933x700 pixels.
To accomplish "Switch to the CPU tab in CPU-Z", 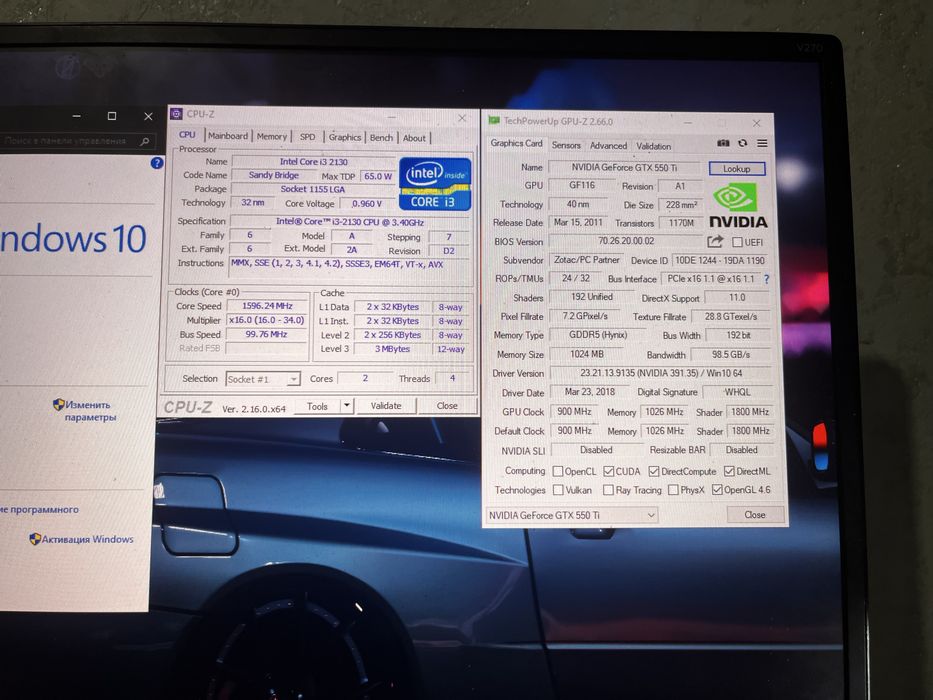I will pyautogui.click(x=187, y=135).
